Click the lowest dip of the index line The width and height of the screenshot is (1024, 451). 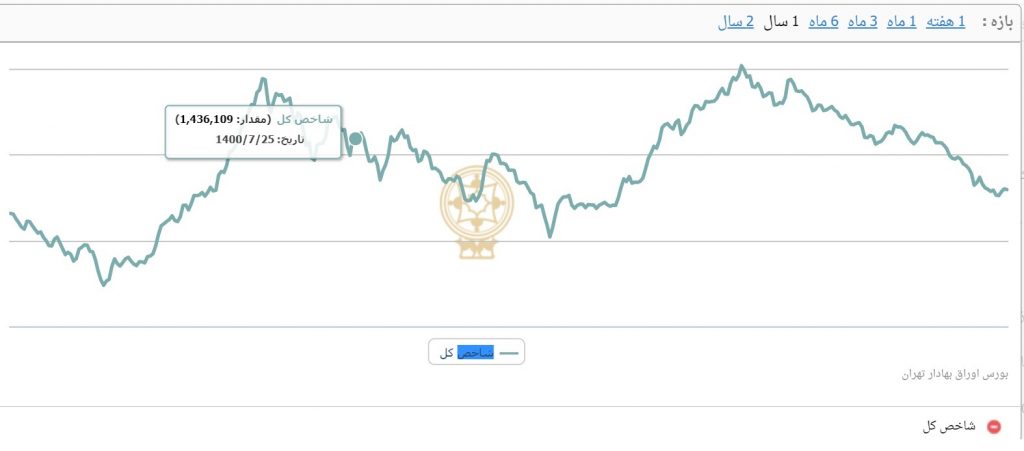tap(103, 285)
